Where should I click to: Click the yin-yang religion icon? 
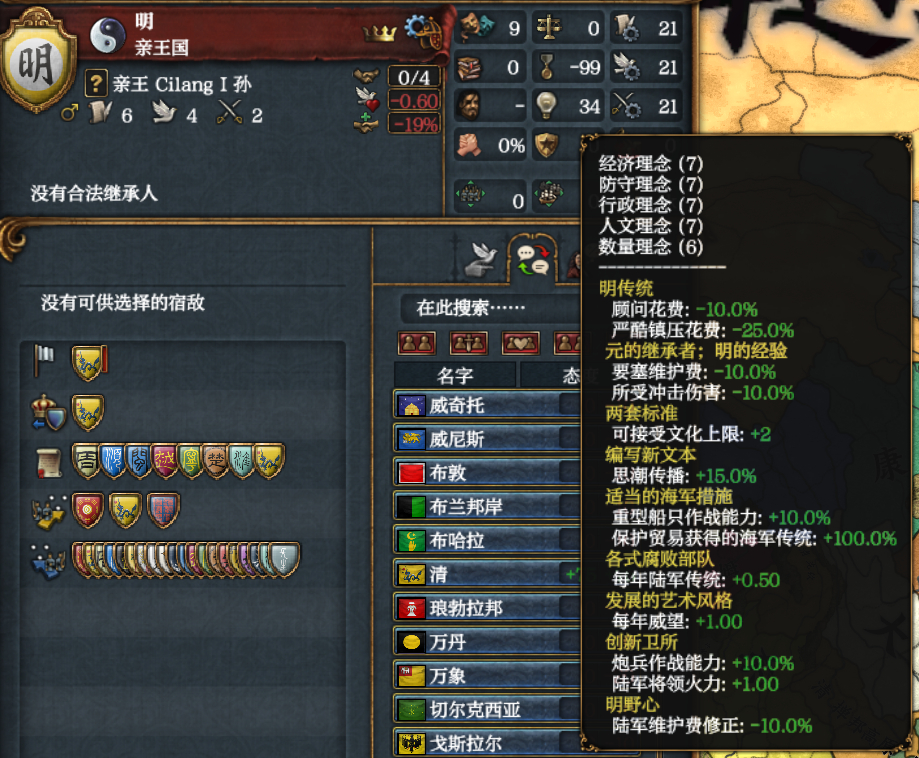108,34
